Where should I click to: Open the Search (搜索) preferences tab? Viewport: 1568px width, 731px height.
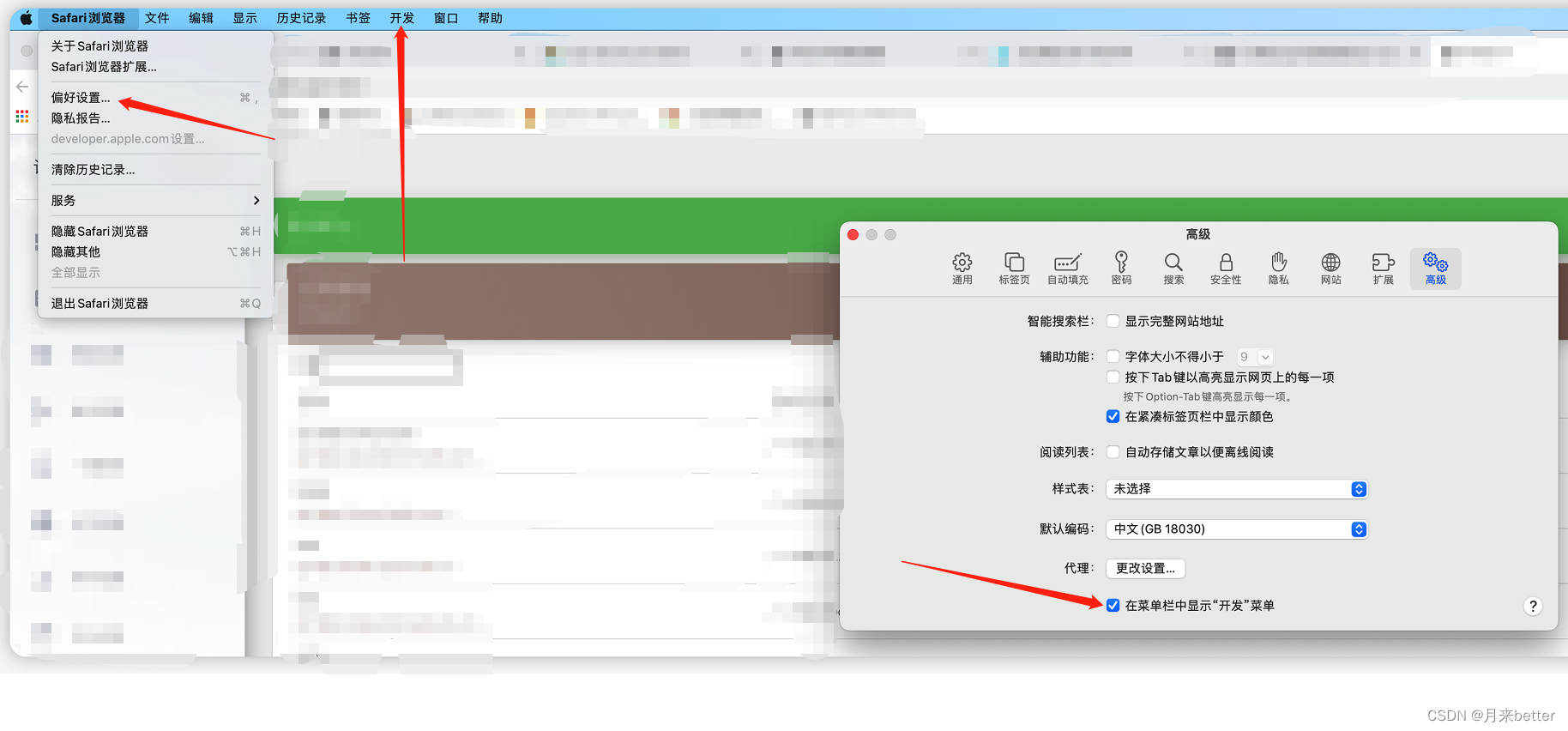[x=1173, y=269]
